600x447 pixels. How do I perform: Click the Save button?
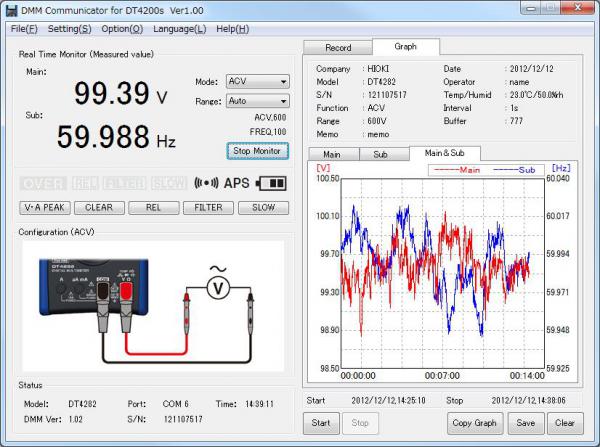pos(526,423)
